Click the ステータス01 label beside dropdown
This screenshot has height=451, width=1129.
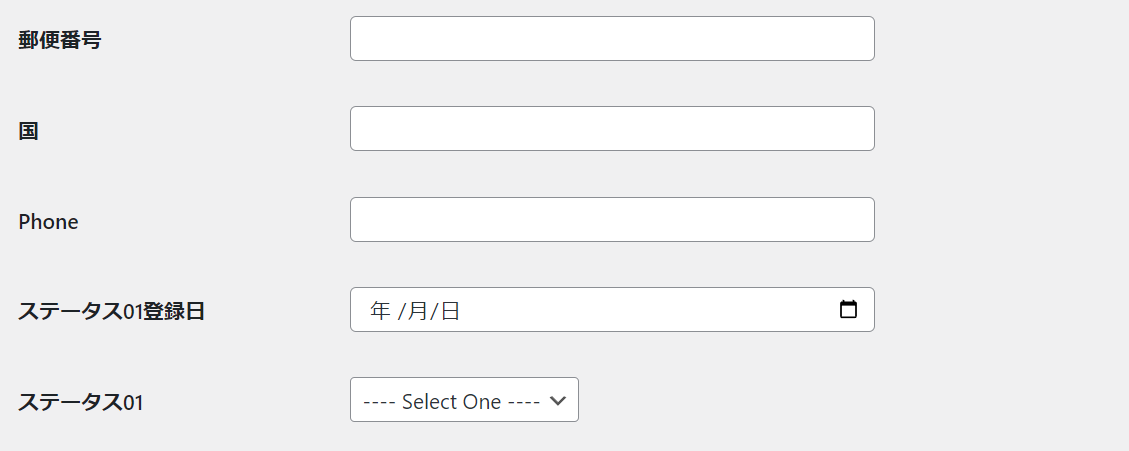click(x=81, y=403)
